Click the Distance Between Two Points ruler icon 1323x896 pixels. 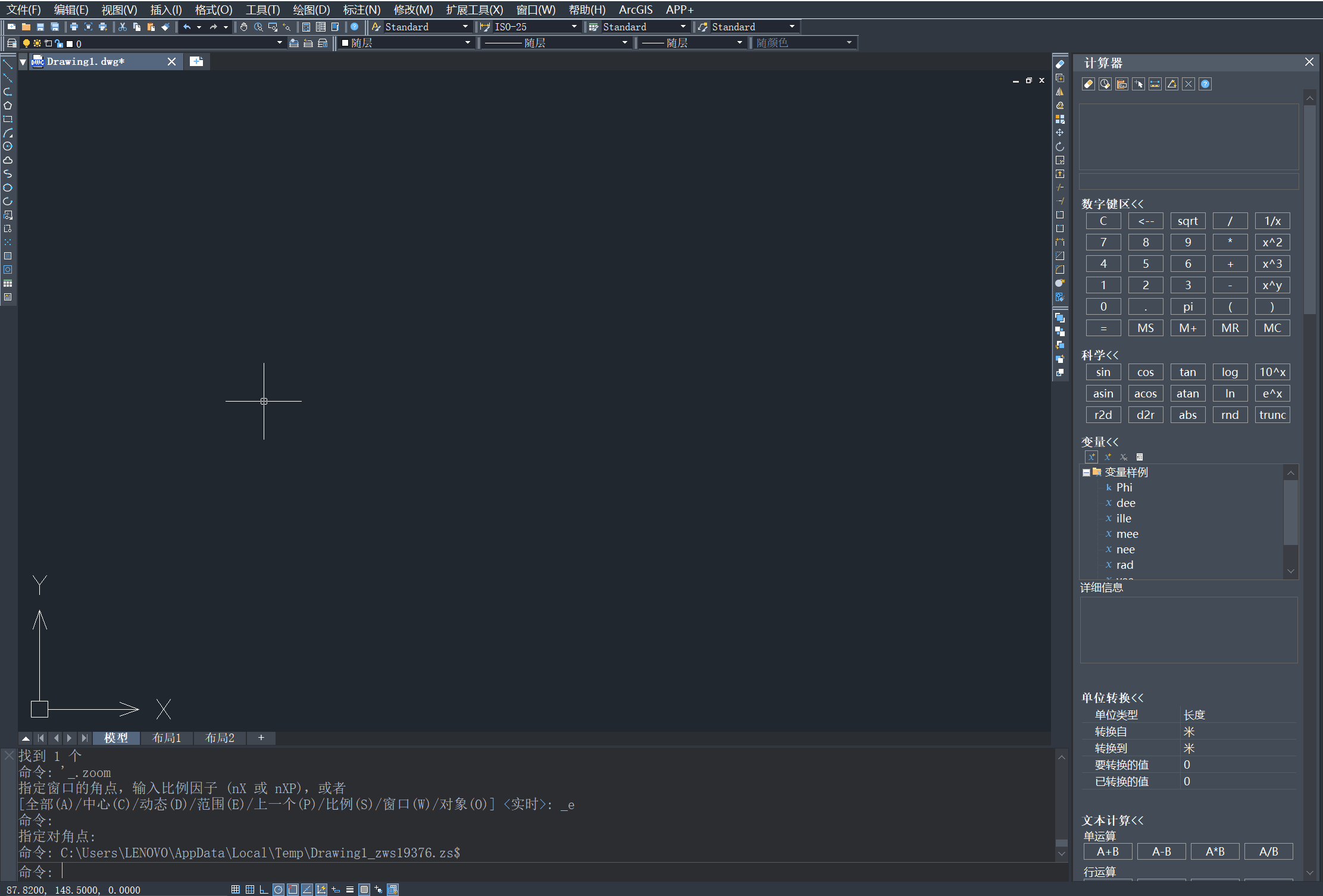tap(1155, 84)
